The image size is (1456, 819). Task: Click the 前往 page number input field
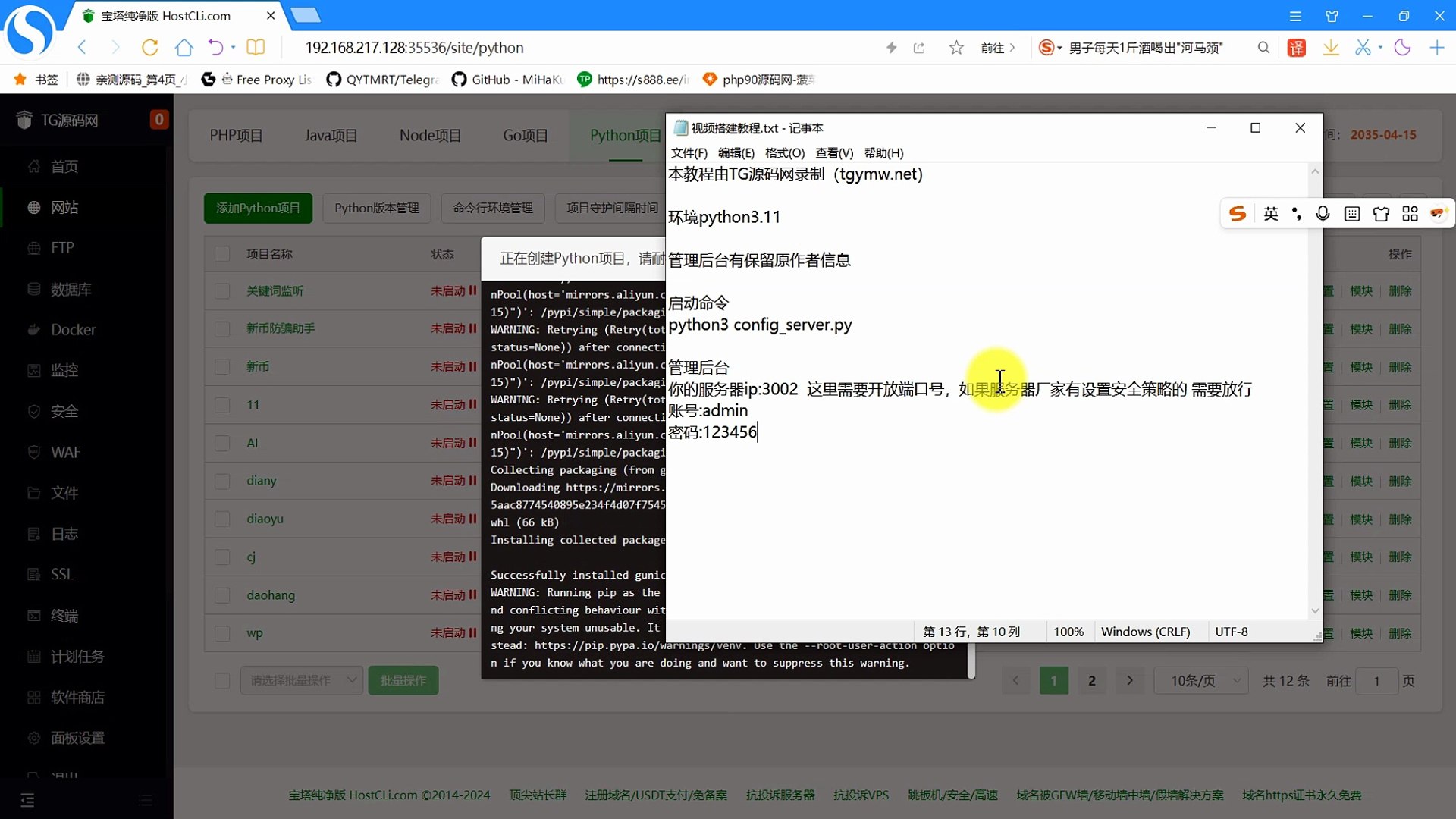click(x=1376, y=680)
